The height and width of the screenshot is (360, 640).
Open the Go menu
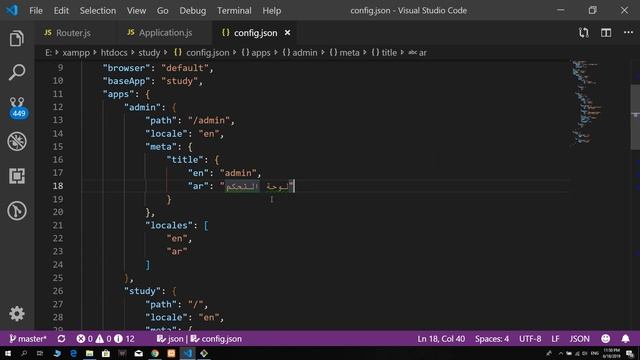pos(162,11)
